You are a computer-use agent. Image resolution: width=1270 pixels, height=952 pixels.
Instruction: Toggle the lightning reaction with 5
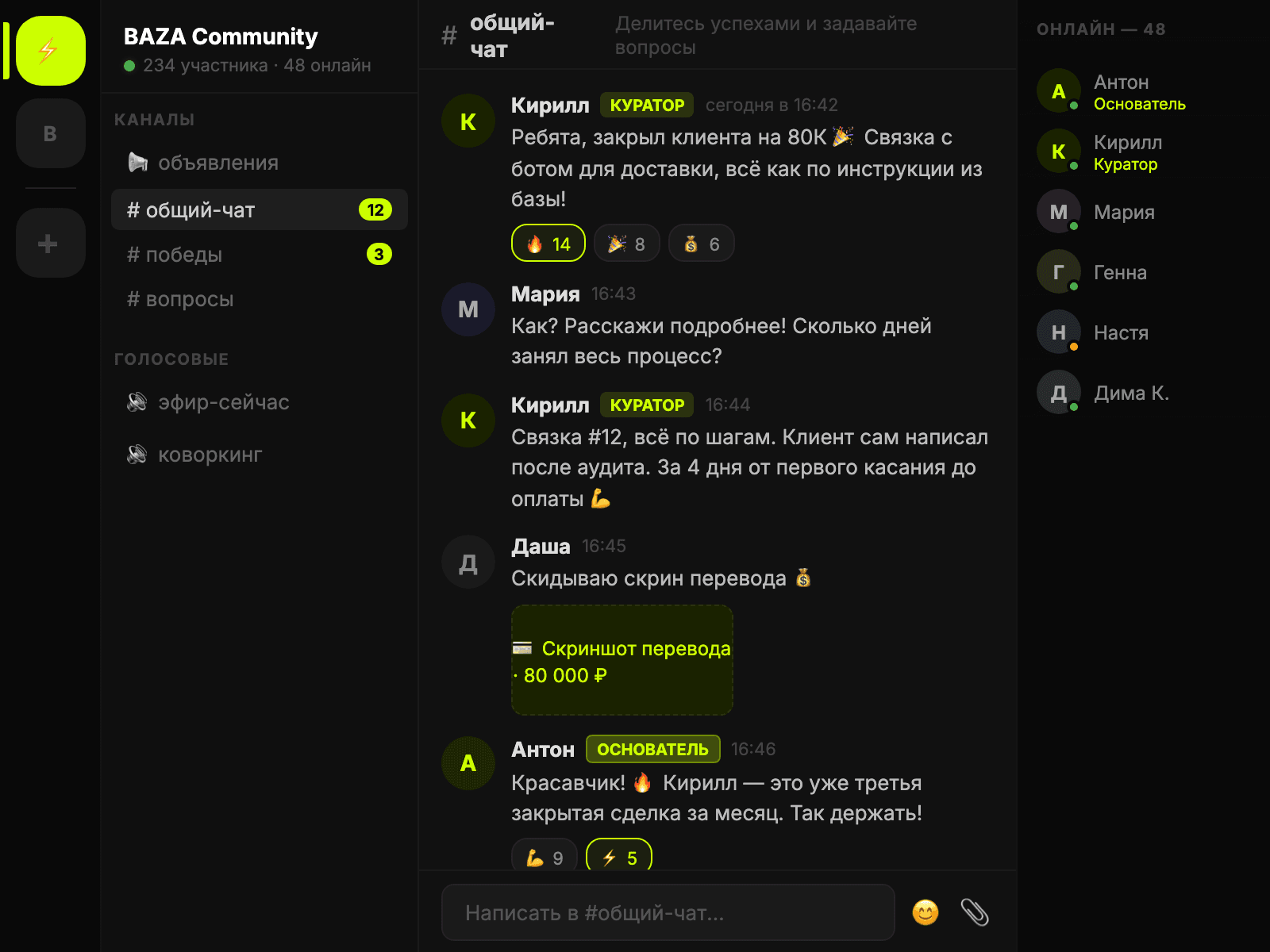tap(619, 857)
